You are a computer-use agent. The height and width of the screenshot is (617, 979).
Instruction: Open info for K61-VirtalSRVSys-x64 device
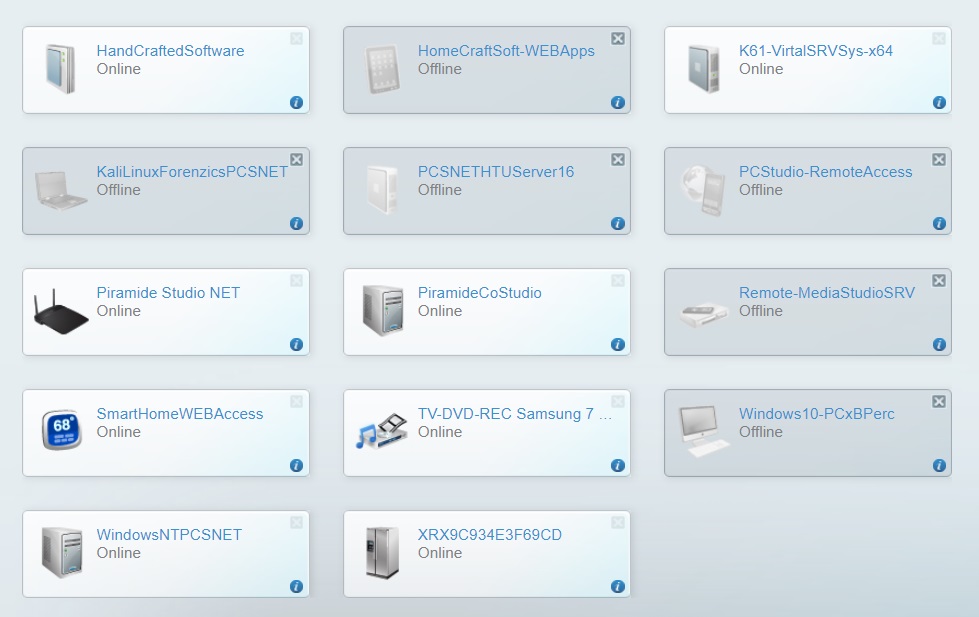(x=939, y=102)
